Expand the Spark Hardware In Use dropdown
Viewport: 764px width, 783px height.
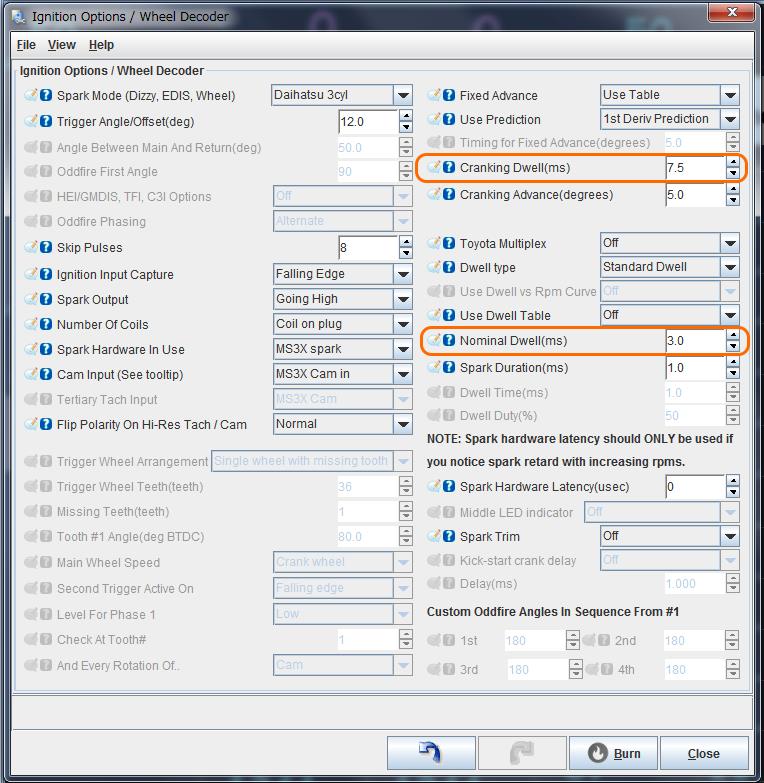[343, 349]
